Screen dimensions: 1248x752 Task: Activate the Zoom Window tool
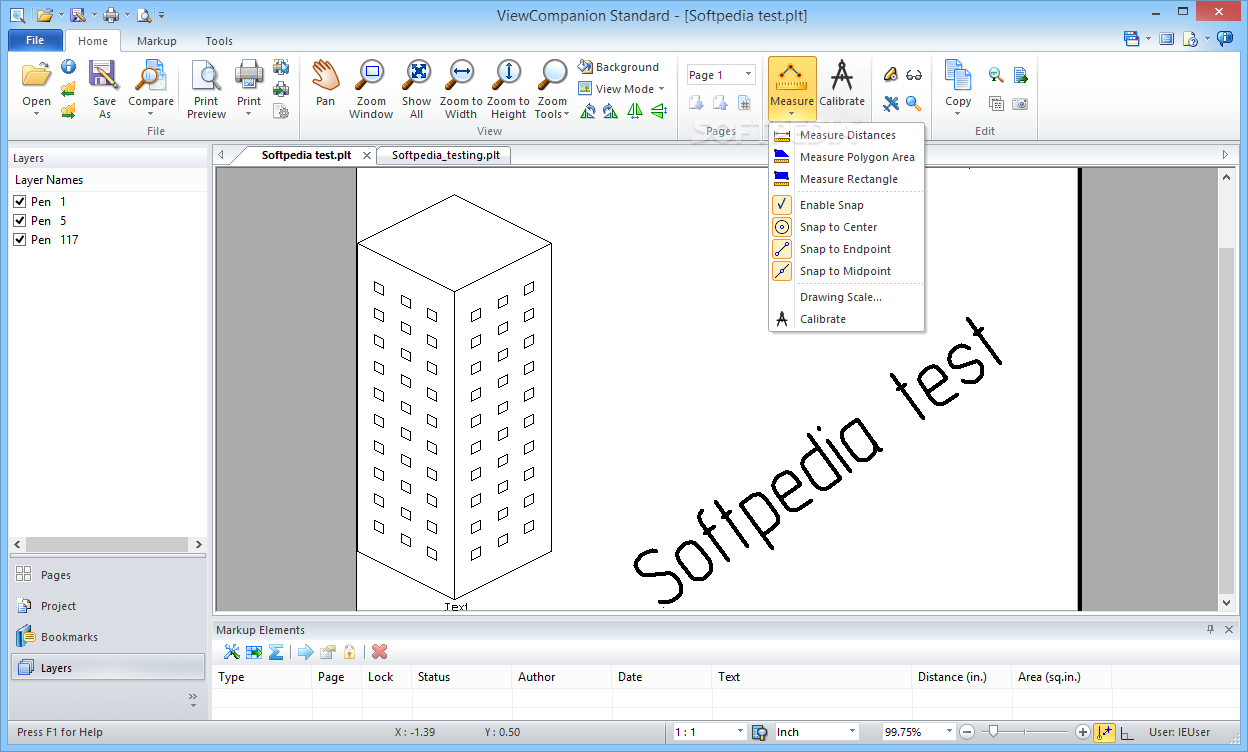click(x=371, y=90)
